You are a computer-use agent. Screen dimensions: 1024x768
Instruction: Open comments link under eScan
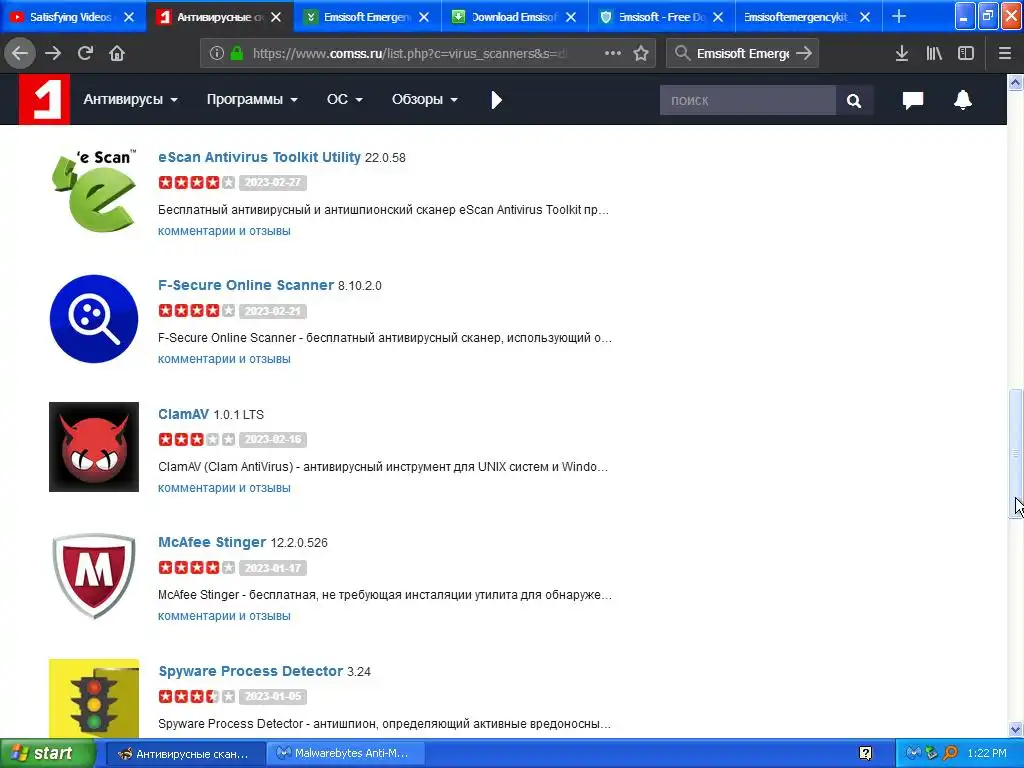coord(224,231)
